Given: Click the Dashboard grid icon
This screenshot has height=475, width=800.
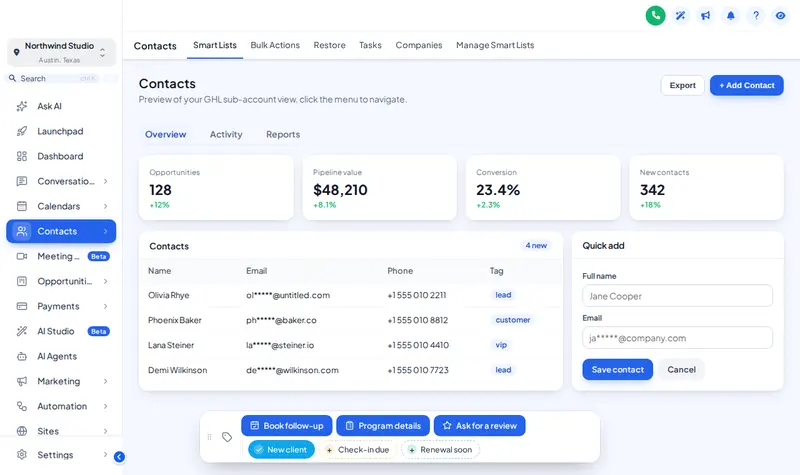Looking at the screenshot, I should click(x=21, y=156).
